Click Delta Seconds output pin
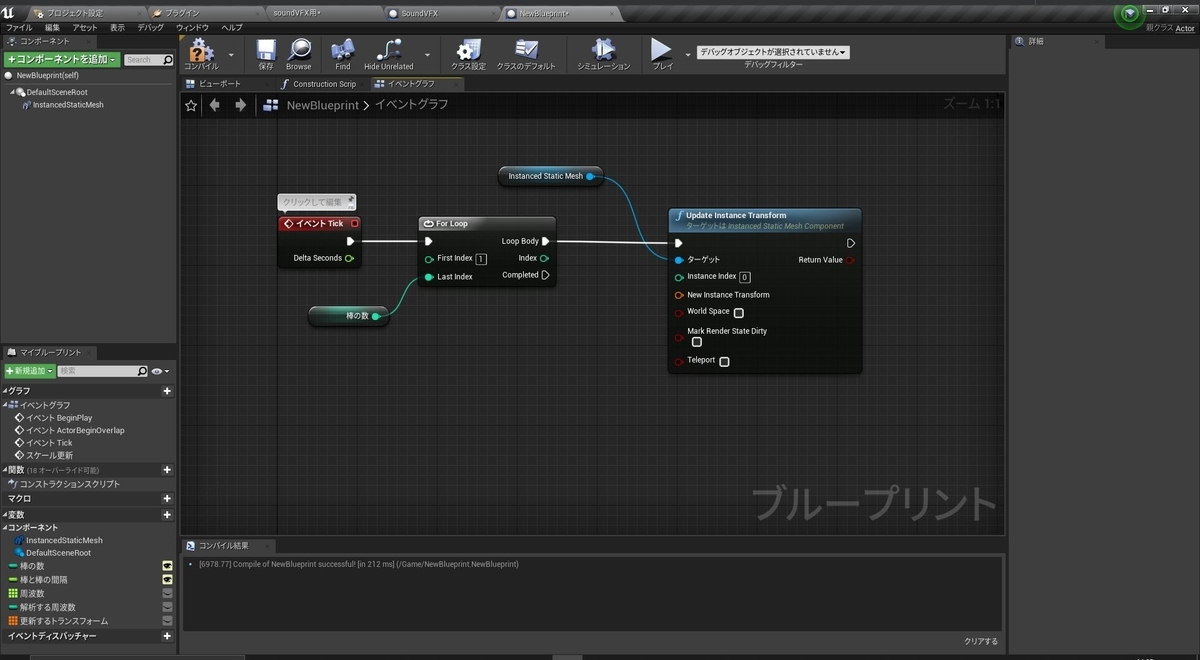 pos(349,258)
